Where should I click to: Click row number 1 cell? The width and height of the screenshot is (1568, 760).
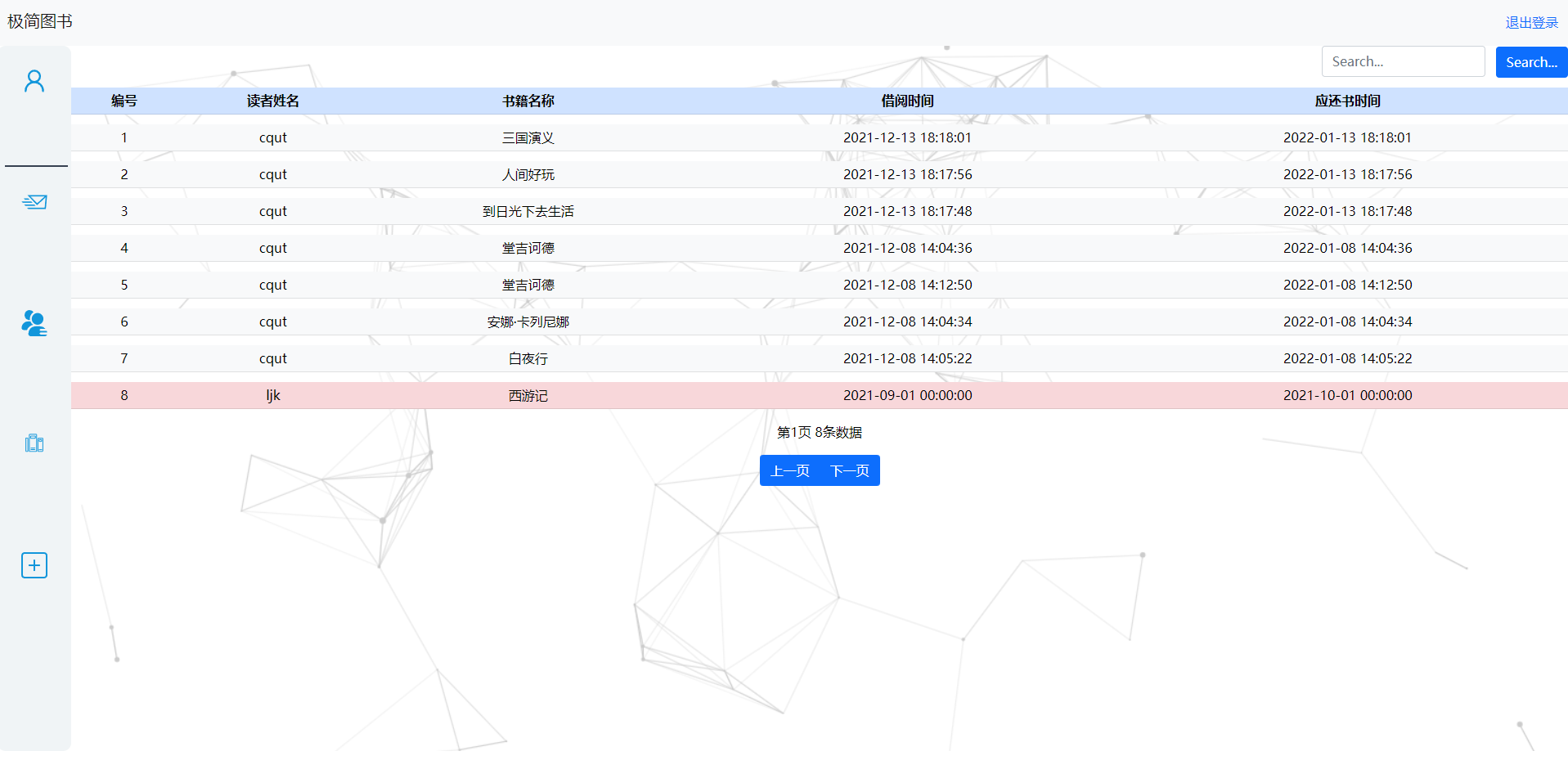[124, 137]
